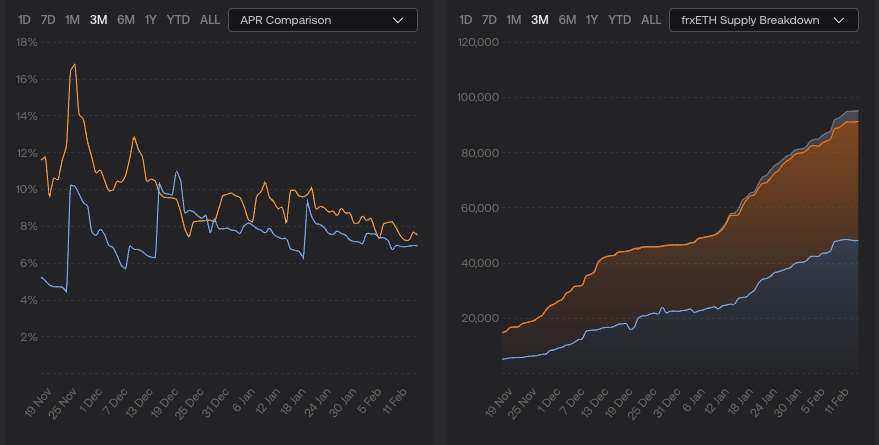The image size is (879, 445).
Task: Pick YTD on frxETH Supply Breakdown chart
Action: [620, 20]
